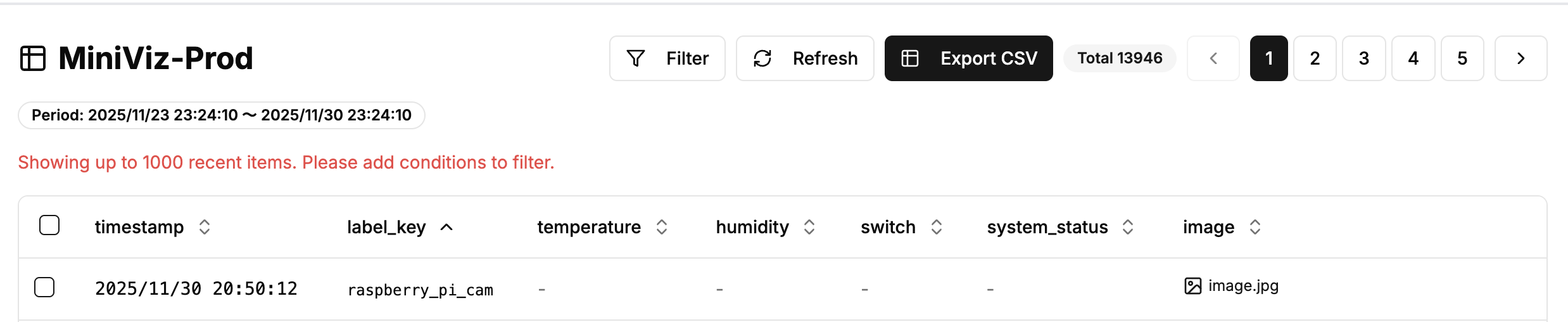Open page 2 of results

click(1315, 58)
